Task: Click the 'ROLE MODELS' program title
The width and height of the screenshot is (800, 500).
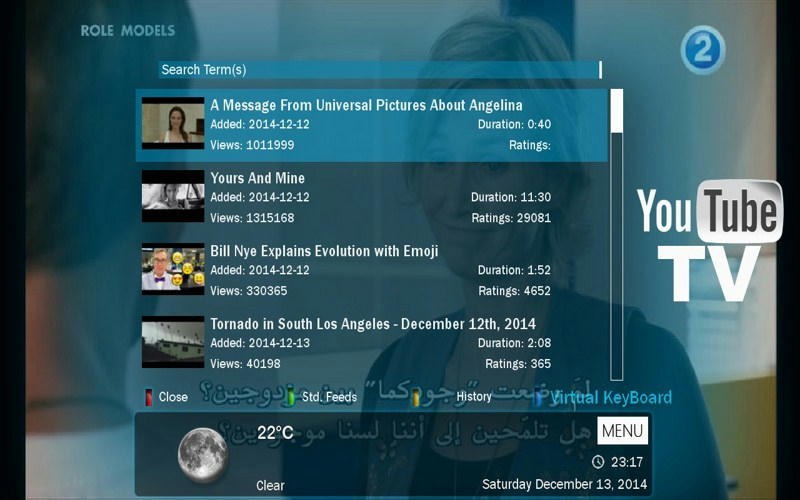Action: pyautogui.click(x=128, y=31)
